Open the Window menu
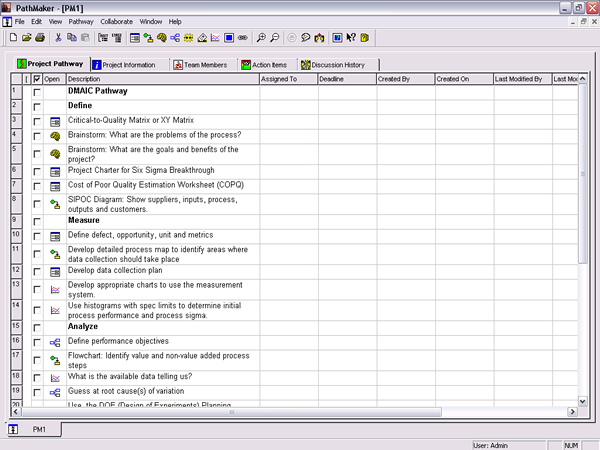600x450 pixels. [151, 22]
